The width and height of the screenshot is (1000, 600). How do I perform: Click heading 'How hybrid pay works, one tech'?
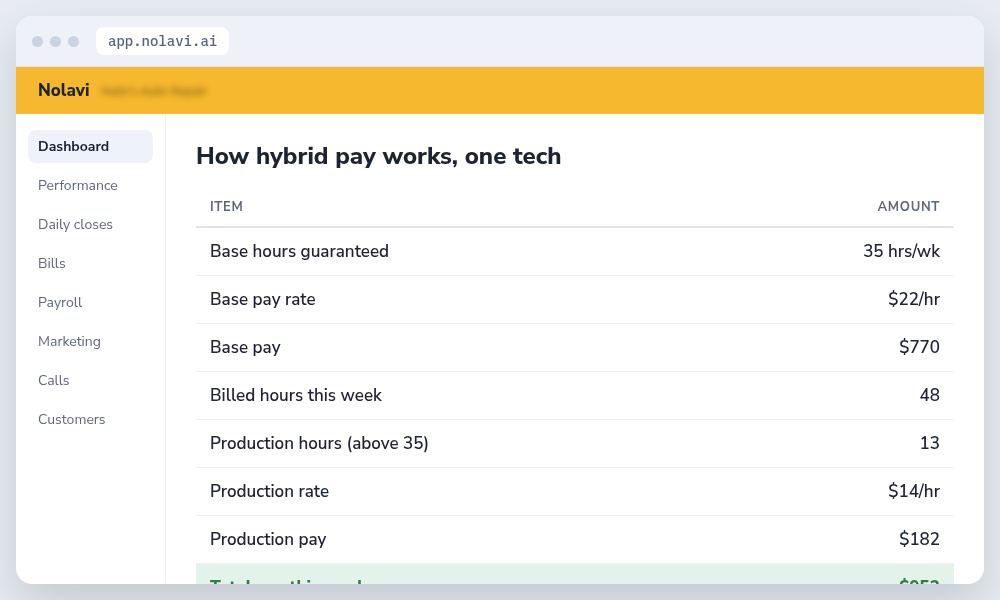pos(379,156)
